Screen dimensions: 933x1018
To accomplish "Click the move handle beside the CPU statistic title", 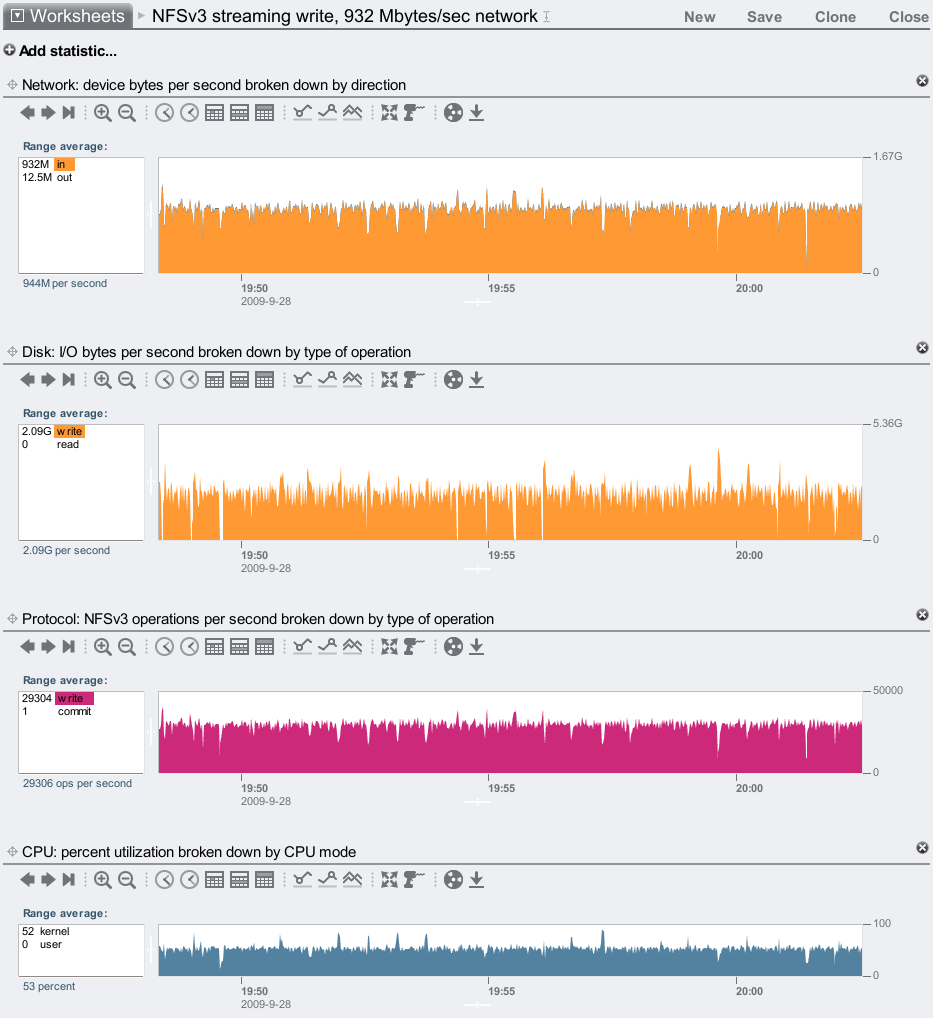I will 12,852.
